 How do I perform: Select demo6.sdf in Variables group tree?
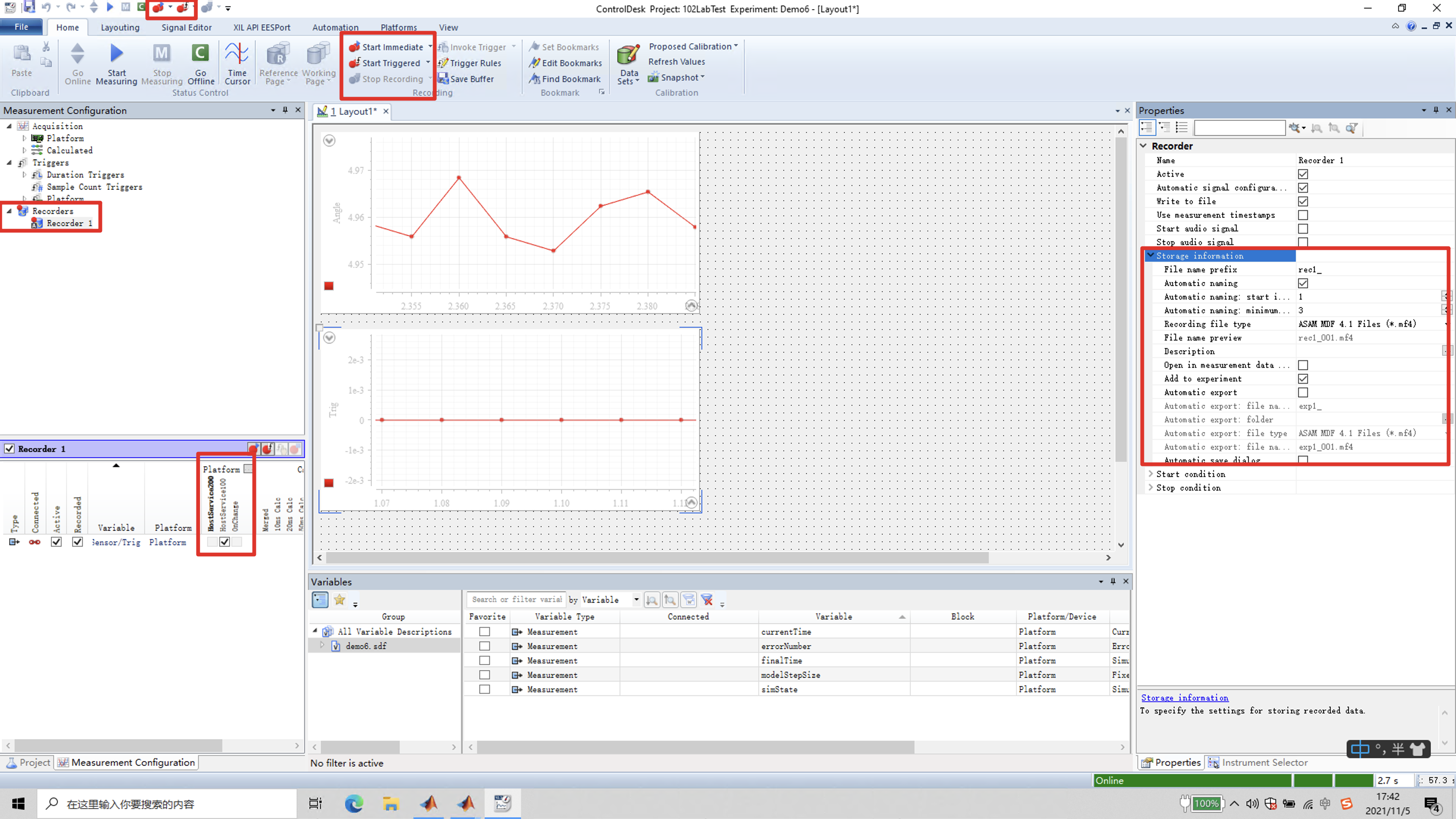366,646
